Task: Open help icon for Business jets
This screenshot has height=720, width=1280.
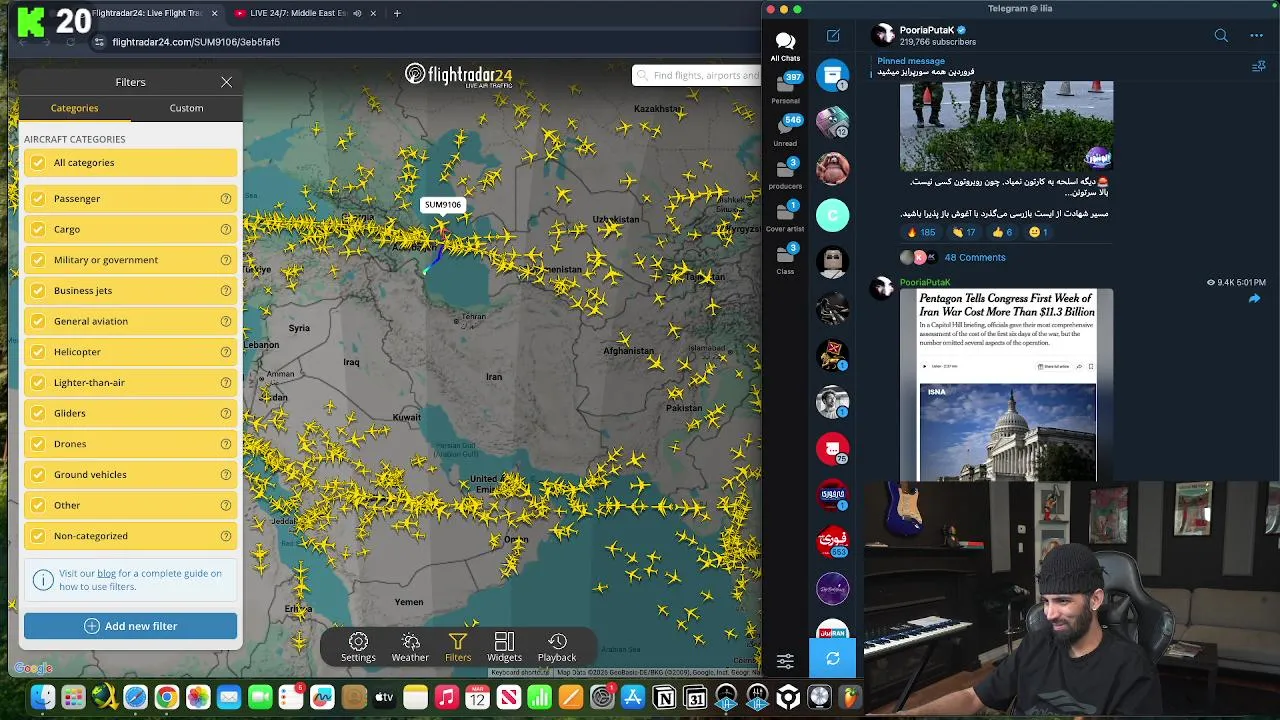Action: (x=226, y=291)
